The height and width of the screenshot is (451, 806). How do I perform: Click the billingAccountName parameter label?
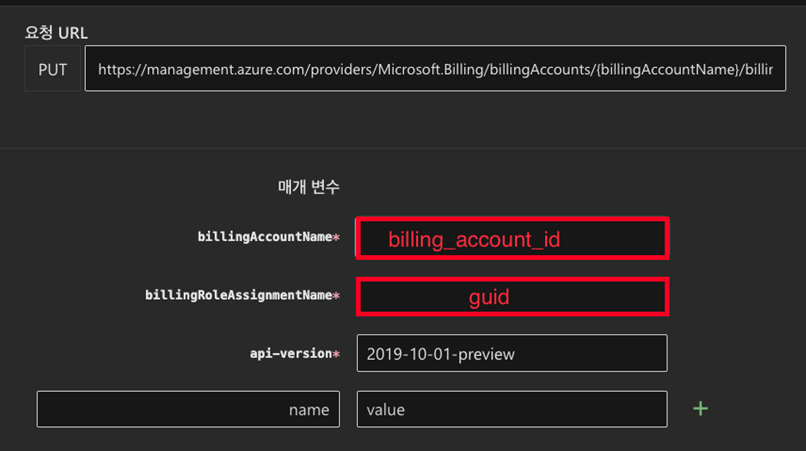click(x=265, y=237)
